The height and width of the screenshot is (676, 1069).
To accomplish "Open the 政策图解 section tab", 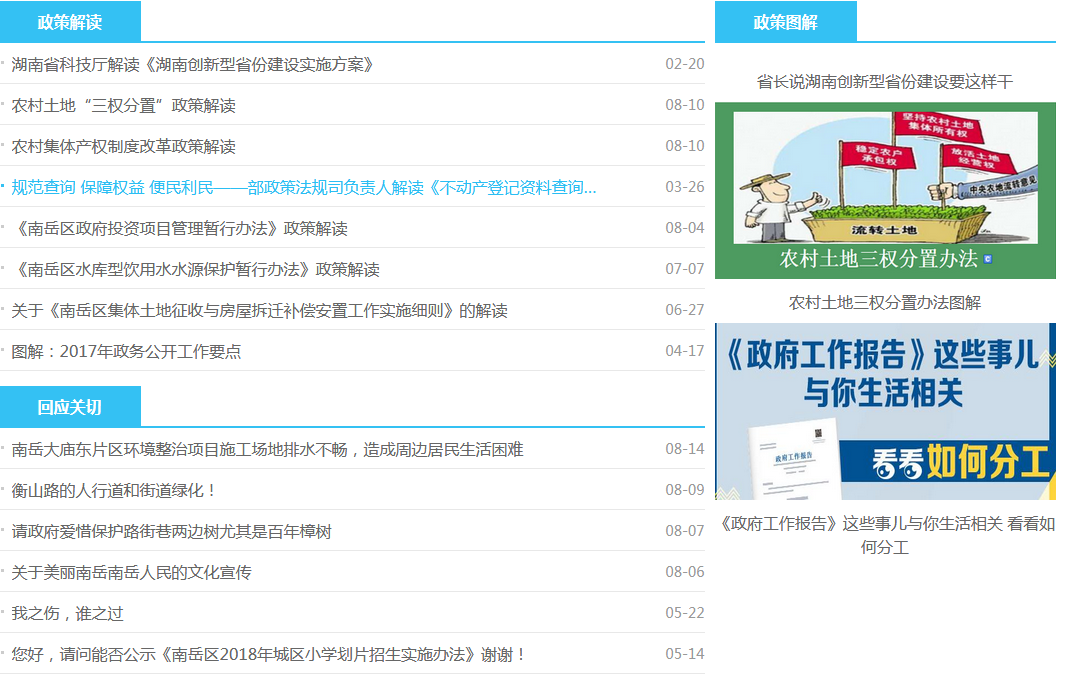I will click(x=785, y=22).
